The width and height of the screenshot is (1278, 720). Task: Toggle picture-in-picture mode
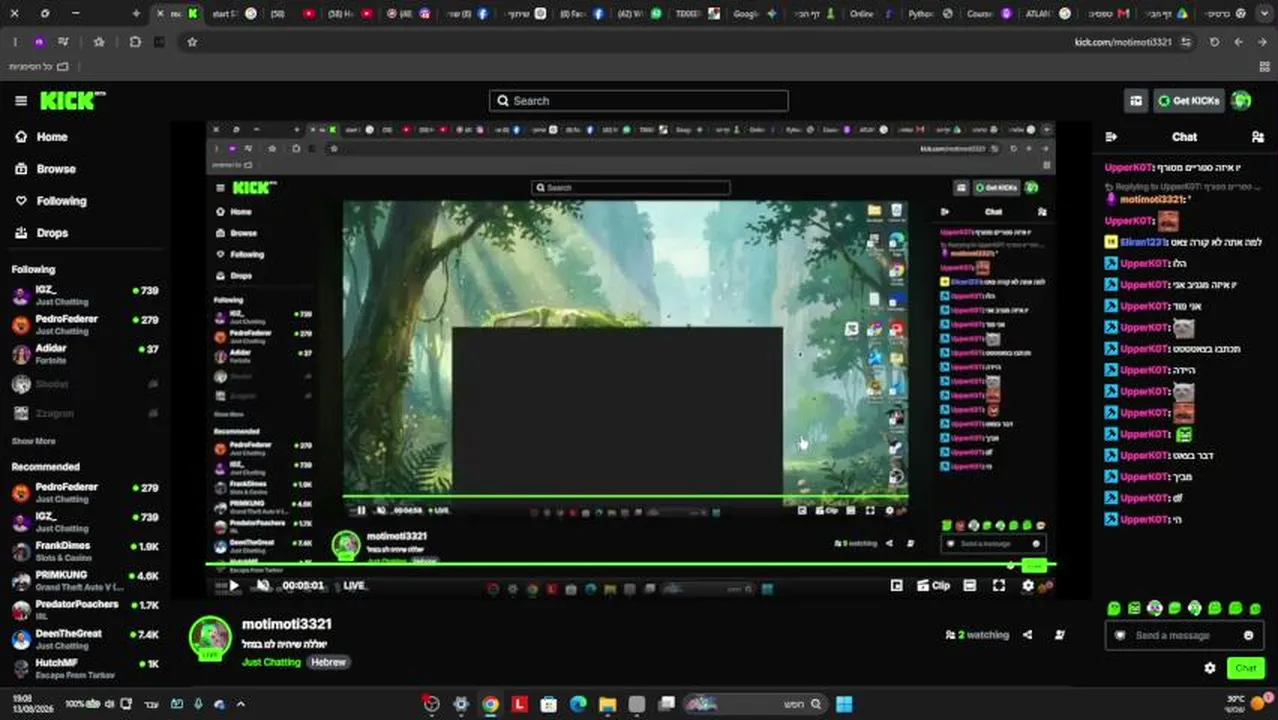(x=897, y=586)
